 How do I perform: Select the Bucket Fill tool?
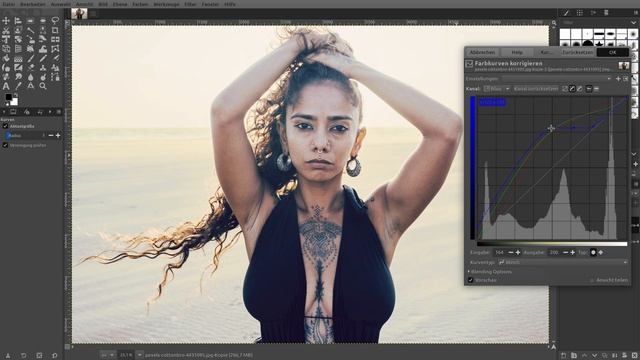pyautogui.click(x=6, y=58)
